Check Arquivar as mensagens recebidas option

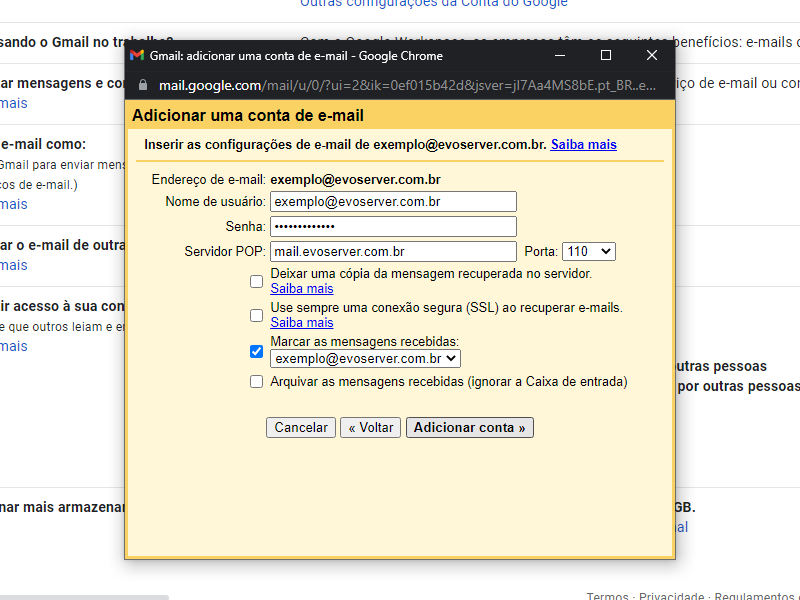pos(257,382)
